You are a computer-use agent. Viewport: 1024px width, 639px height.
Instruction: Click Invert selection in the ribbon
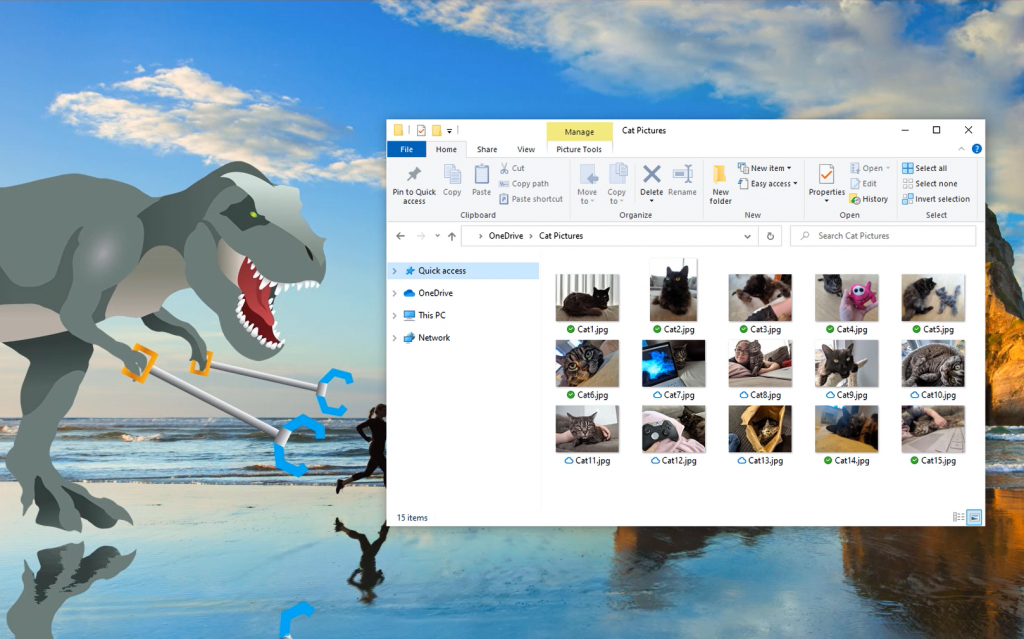click(934, 199)
